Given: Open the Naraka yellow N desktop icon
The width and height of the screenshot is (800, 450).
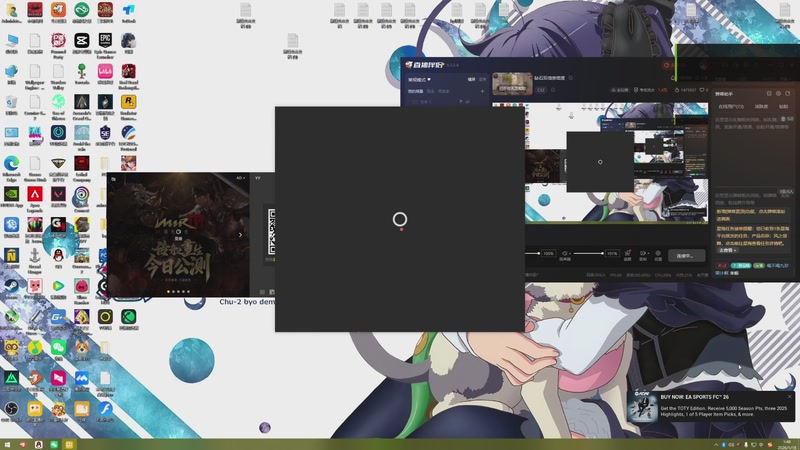Looking at the screenshot, I should (x=11, y=255).
